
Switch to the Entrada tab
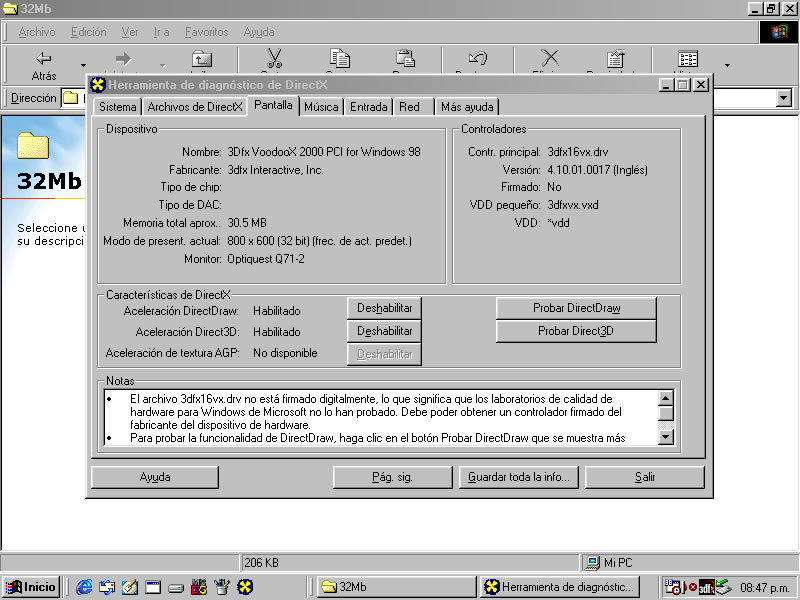point(368,107)
